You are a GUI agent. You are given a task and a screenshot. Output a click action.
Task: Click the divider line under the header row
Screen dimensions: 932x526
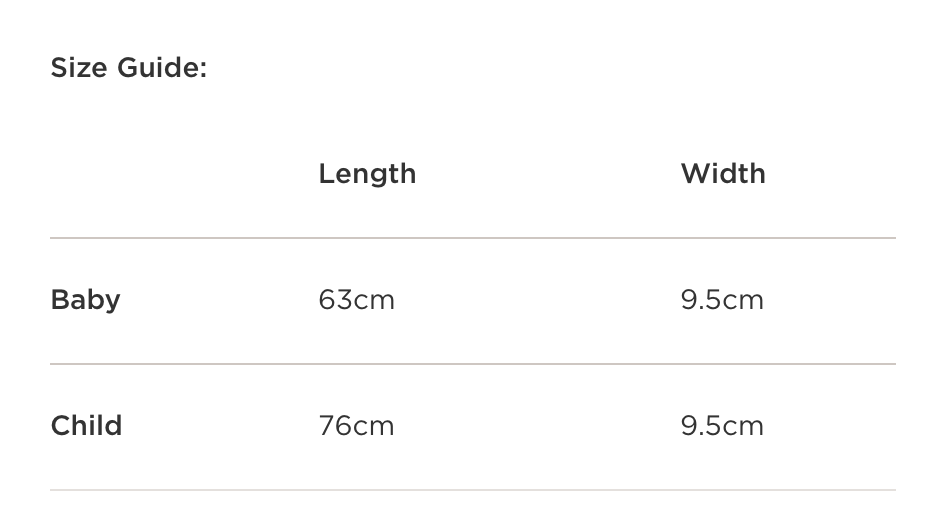coord(472,238)
